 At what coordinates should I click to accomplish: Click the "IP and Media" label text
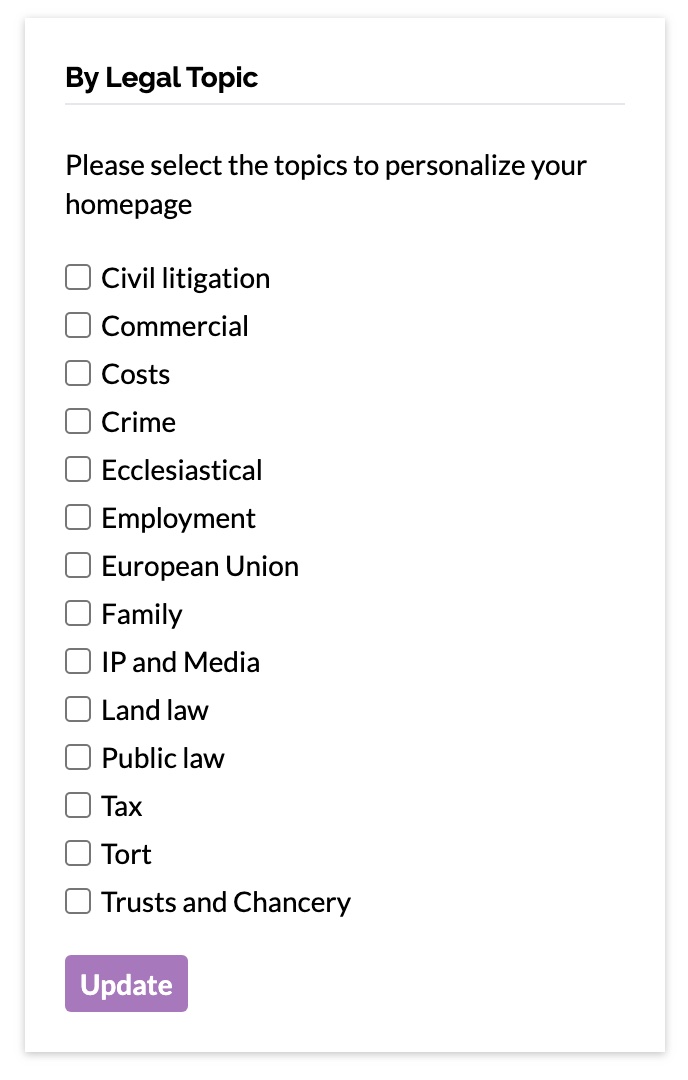tap(181, 662)
